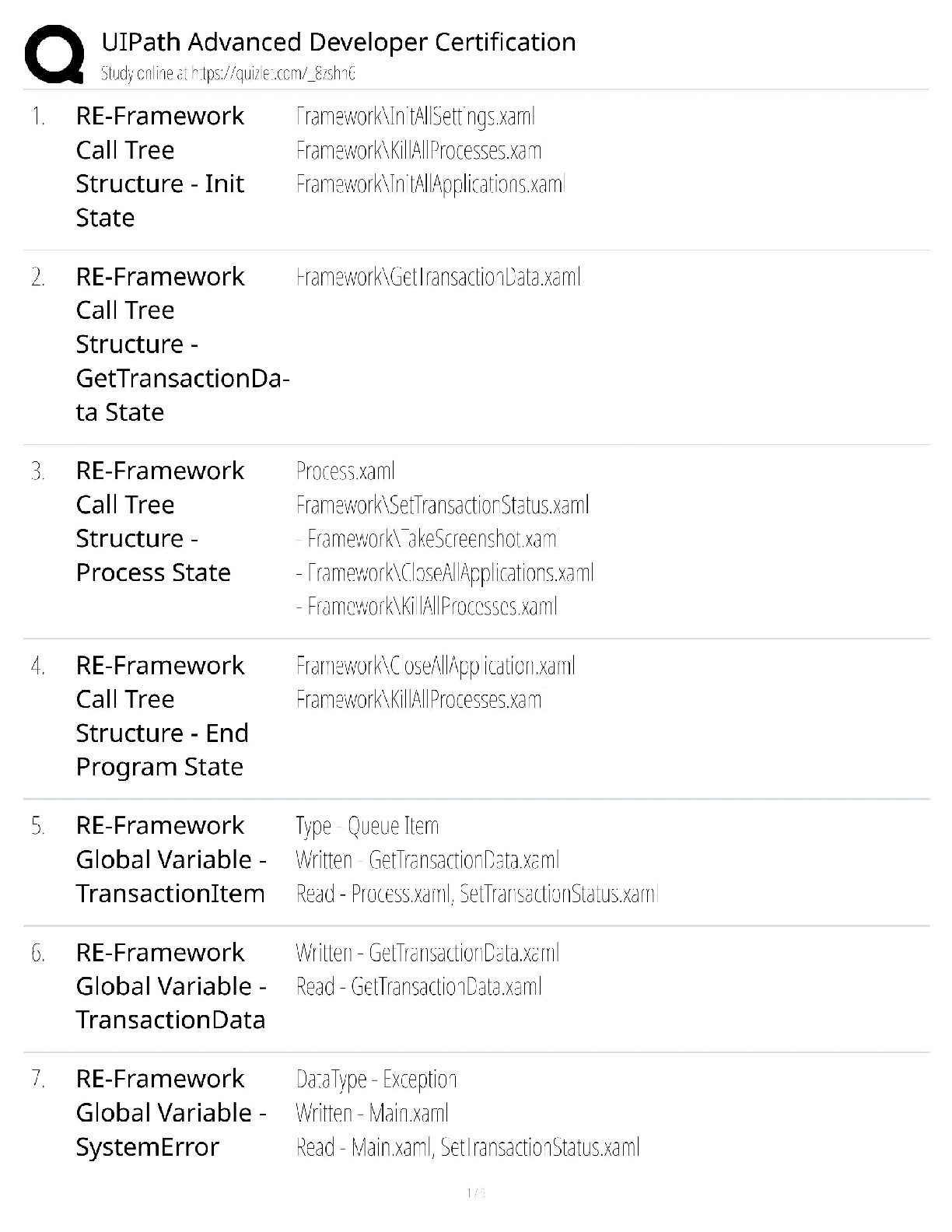Click the Process.xaml definition line
This screenshot has width=952, height=1232.
[x=345, y=471]
